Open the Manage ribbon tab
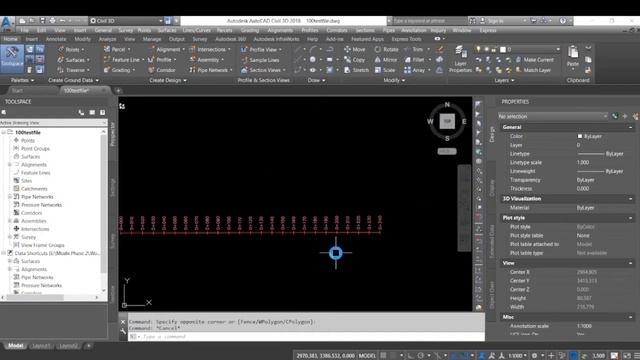 [x=152, y=39]
